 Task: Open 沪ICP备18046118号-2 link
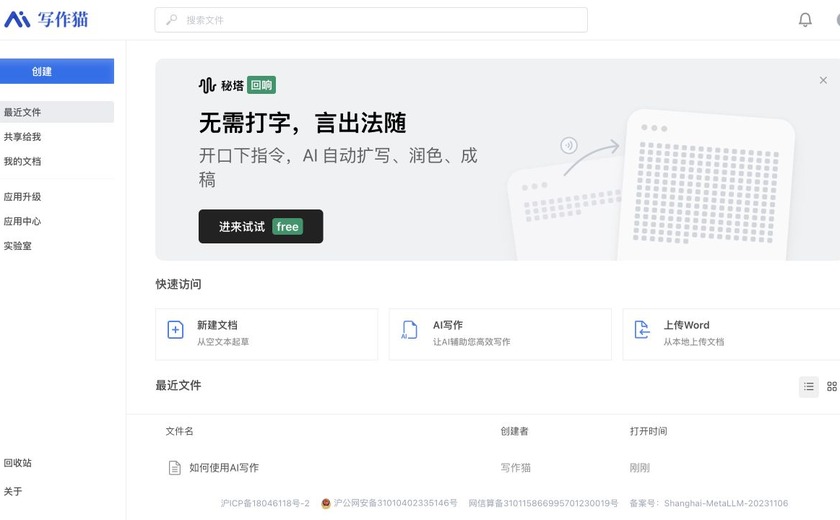265,503
